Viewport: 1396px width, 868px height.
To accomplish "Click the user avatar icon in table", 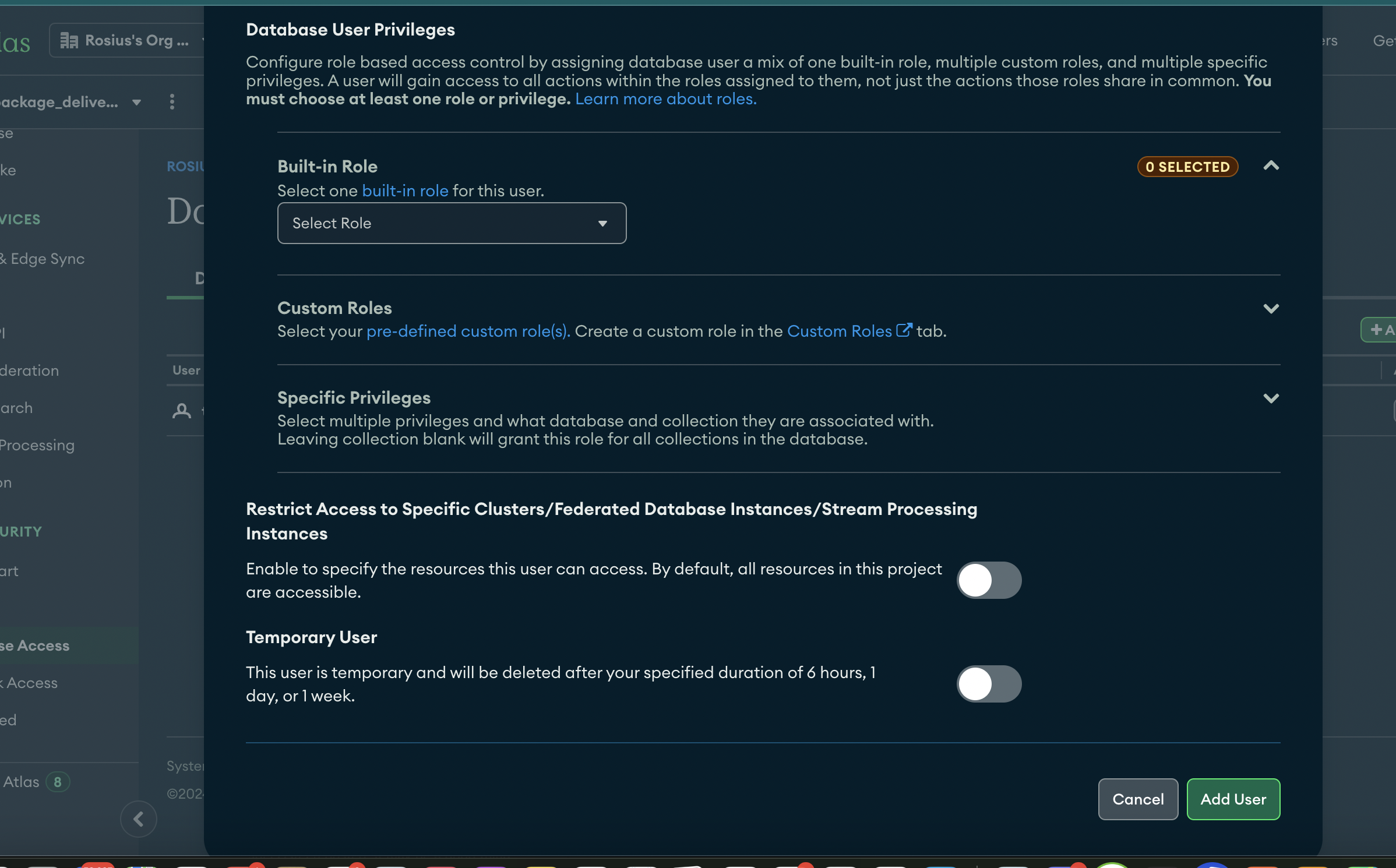I will click(182, 411).
